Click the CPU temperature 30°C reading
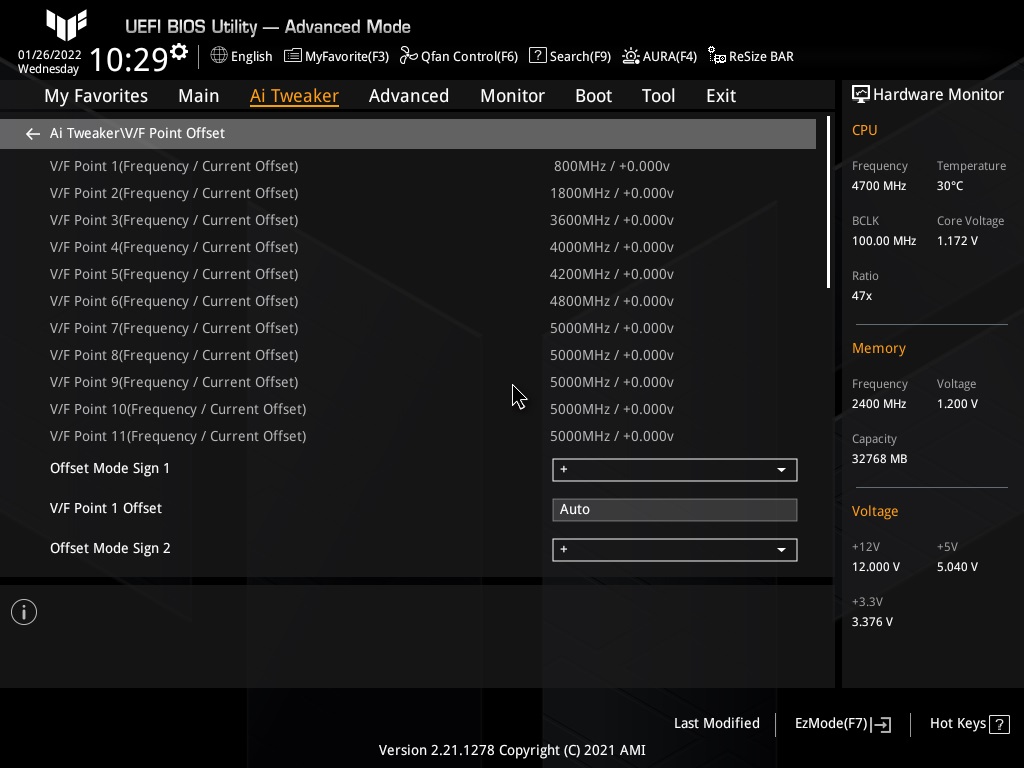 point(950,185)
